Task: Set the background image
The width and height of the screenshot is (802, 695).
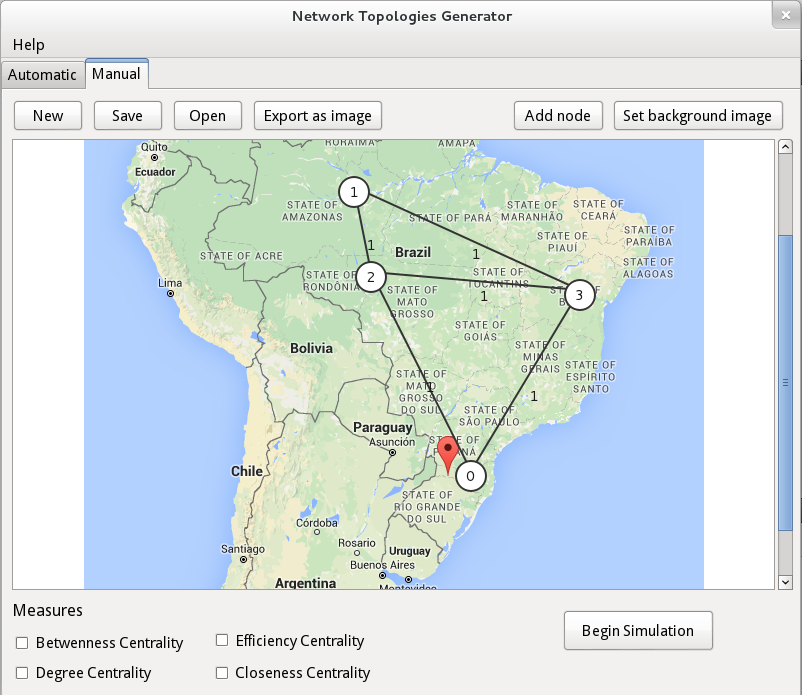Action: 698,116
